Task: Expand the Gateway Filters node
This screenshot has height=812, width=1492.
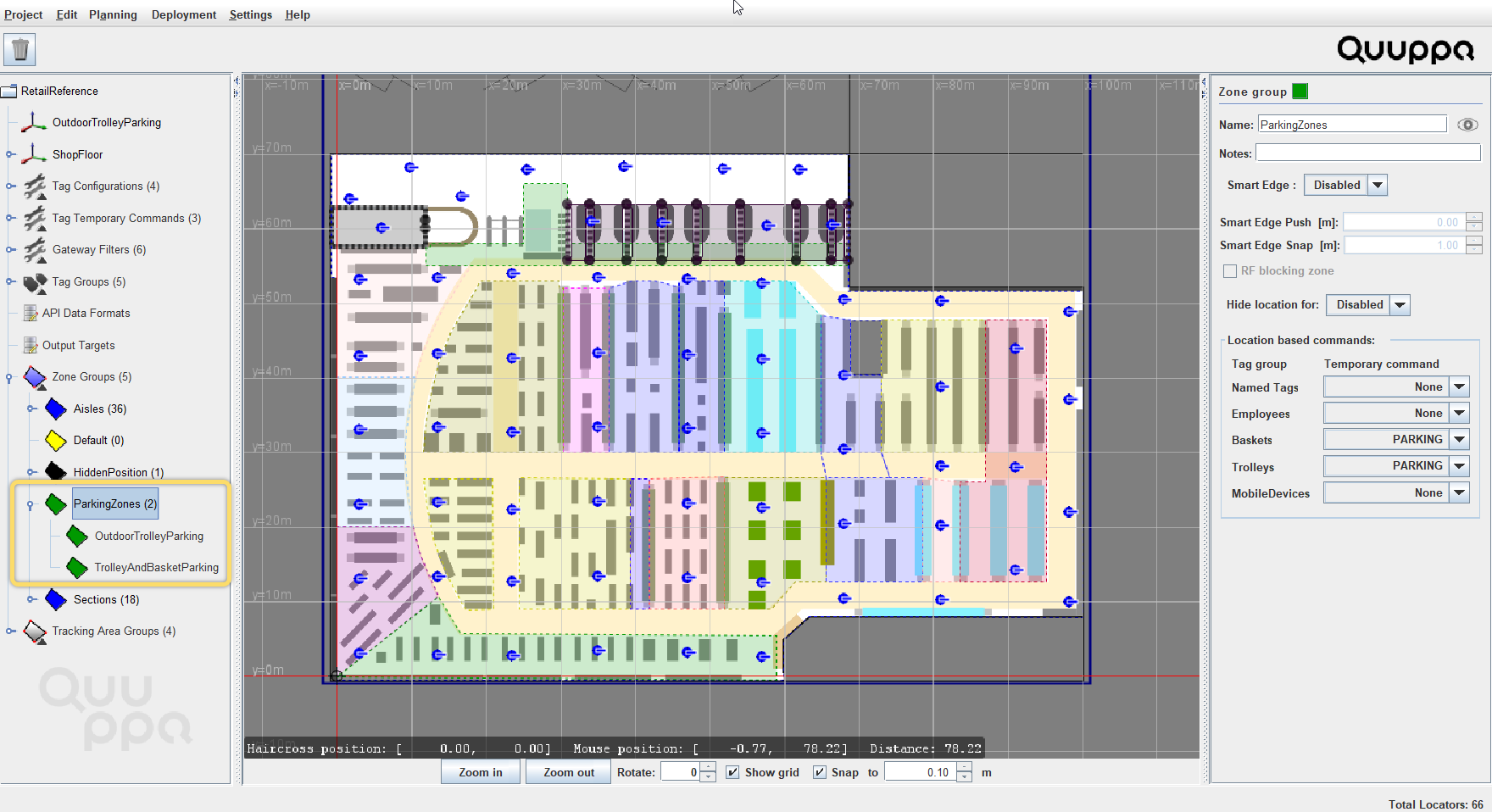Action: click(10, 249)
